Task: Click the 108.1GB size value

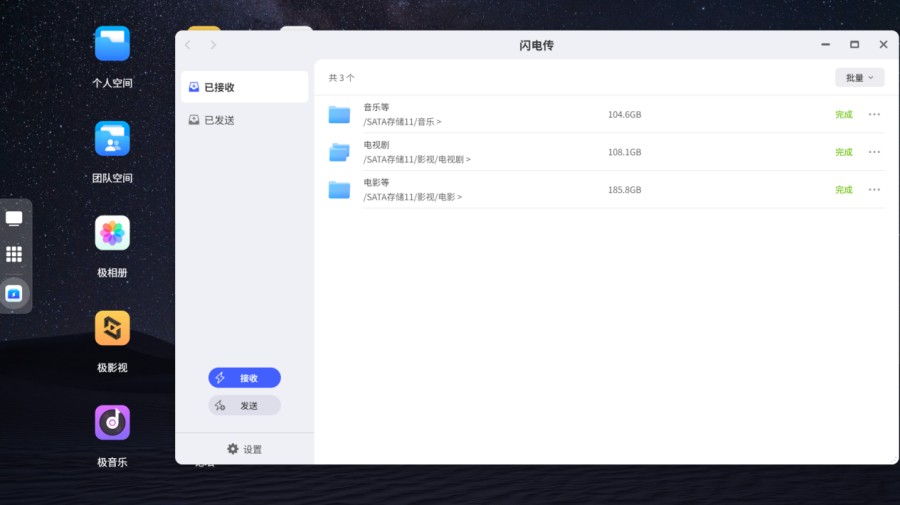Action: (x=624, y=152)
